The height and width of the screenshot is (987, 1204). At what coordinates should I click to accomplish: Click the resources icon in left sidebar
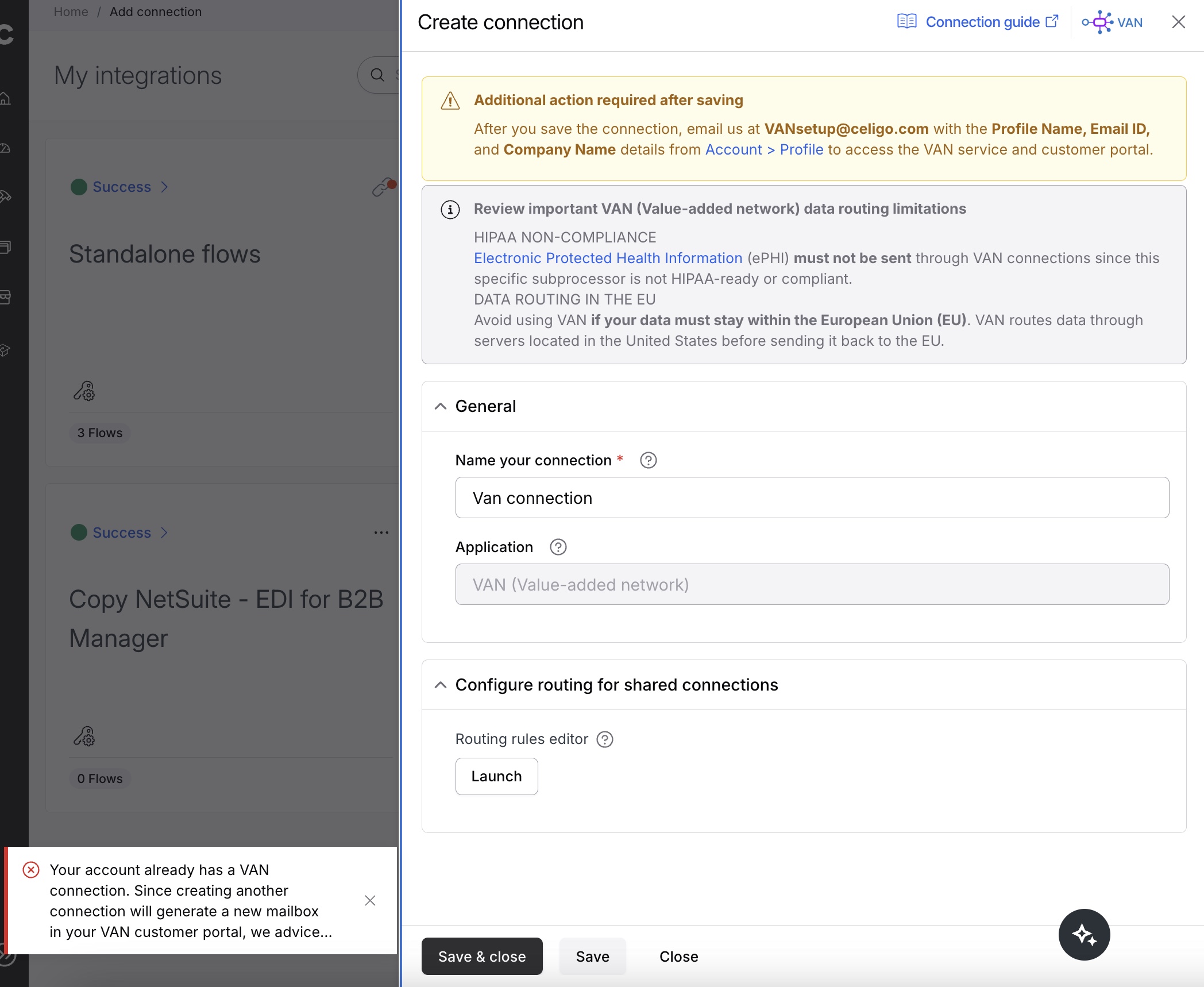pos(5,247)
